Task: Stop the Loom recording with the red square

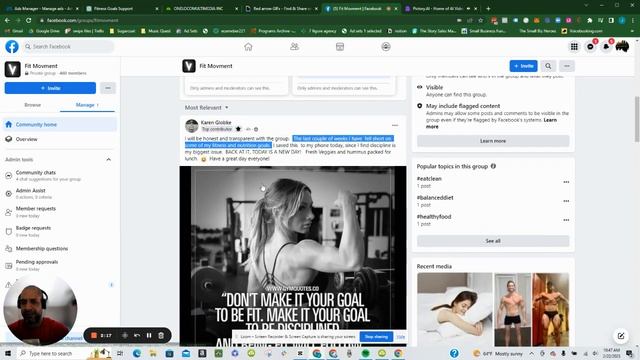Action: click(94, 336)
